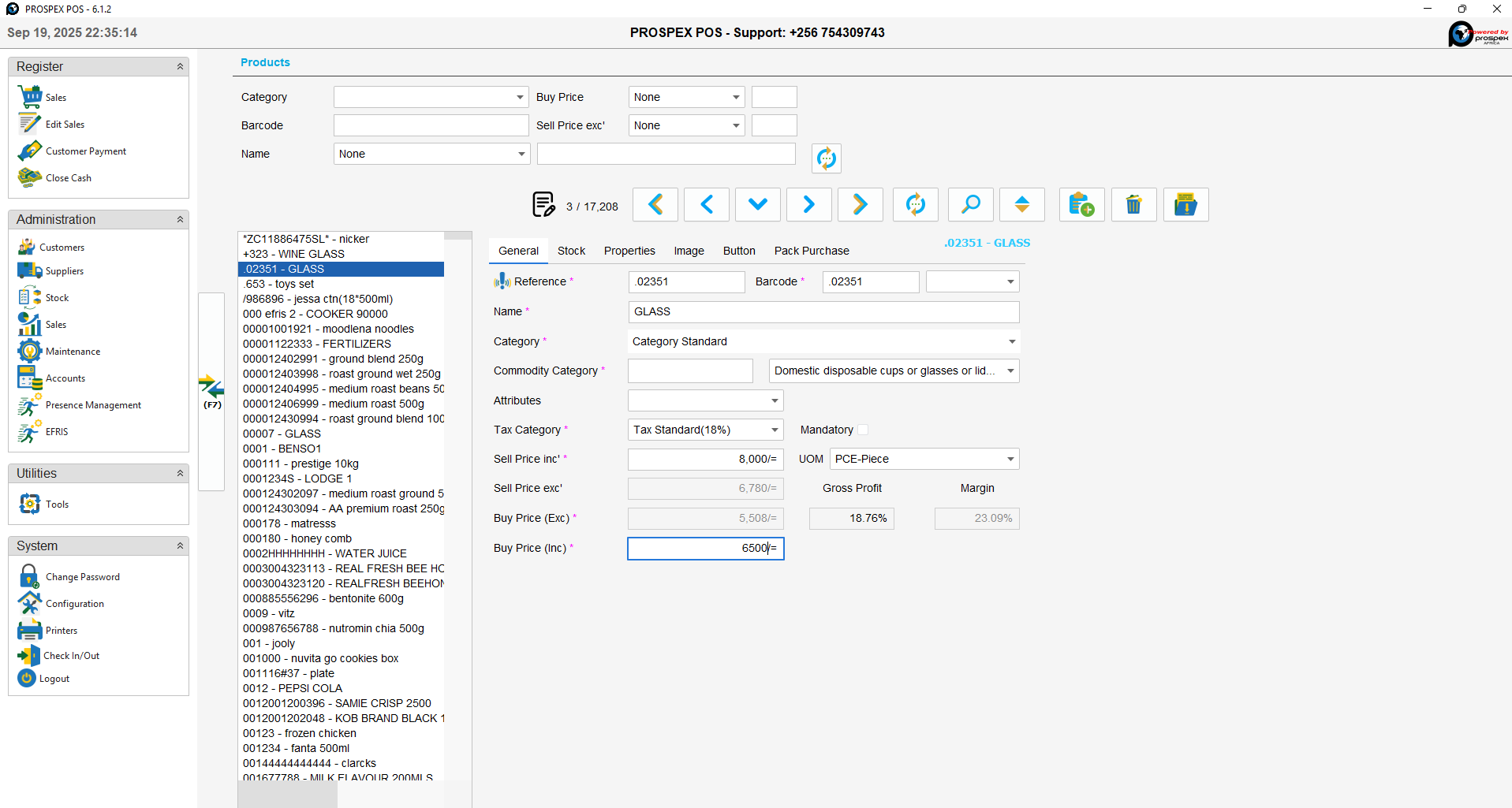This screenshot has height=808, width=1512.
Task: Collapse the Register panel
Action: point(181,66)
